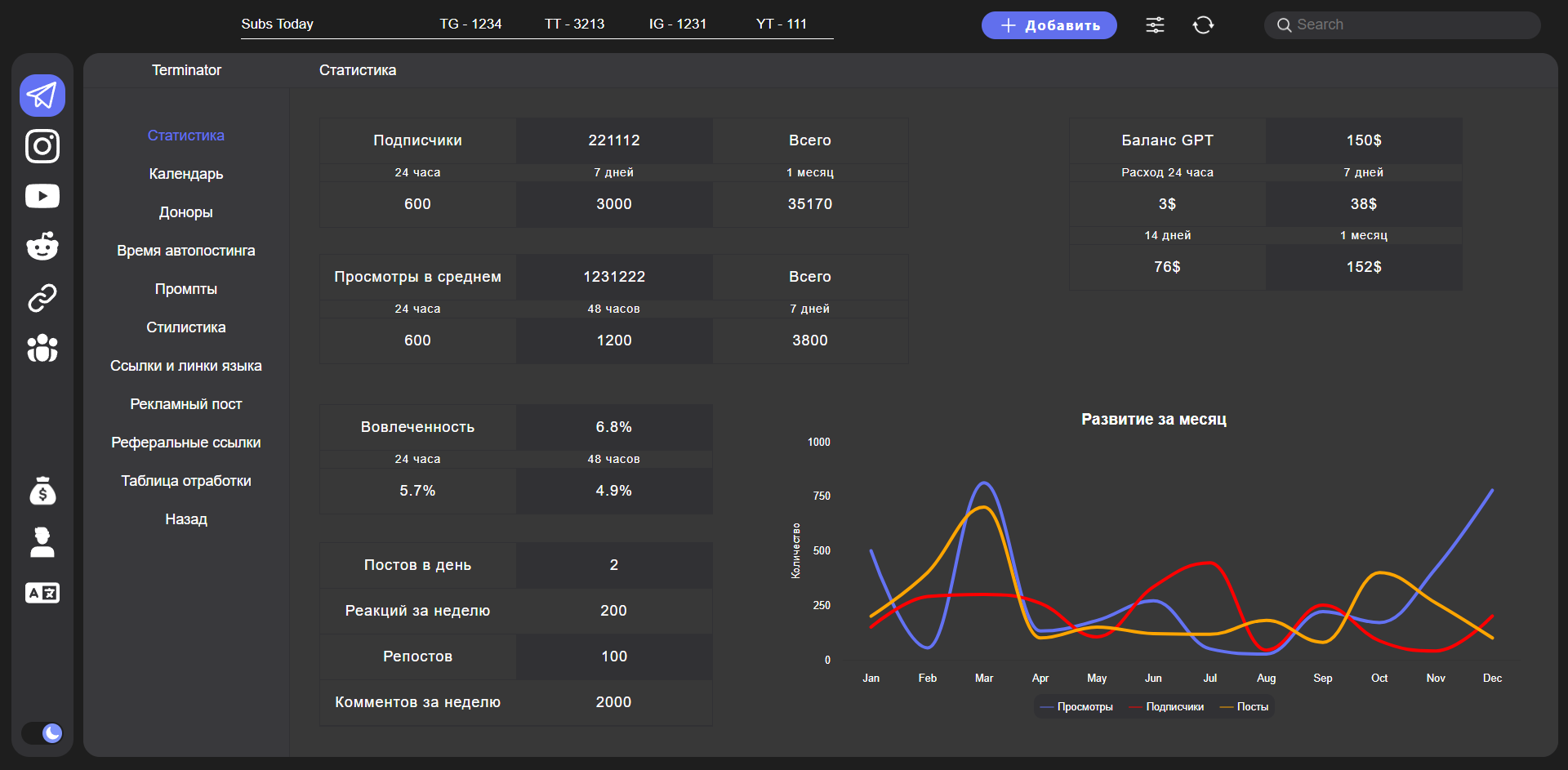Open the money bag icon
The height and width of the screenshot is (770, 1568).
42,491
